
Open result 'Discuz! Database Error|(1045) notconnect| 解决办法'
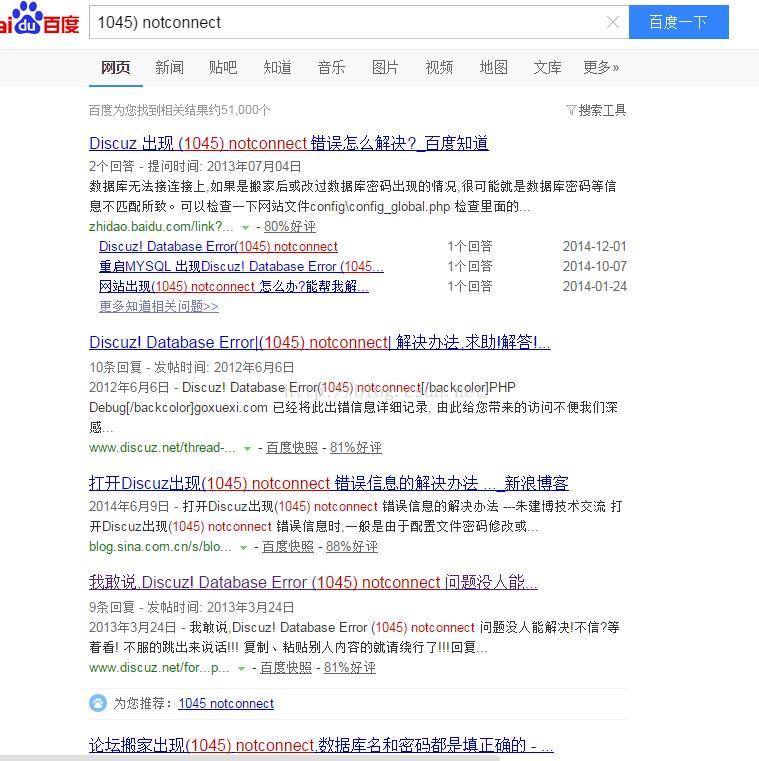tap(320, 342)
